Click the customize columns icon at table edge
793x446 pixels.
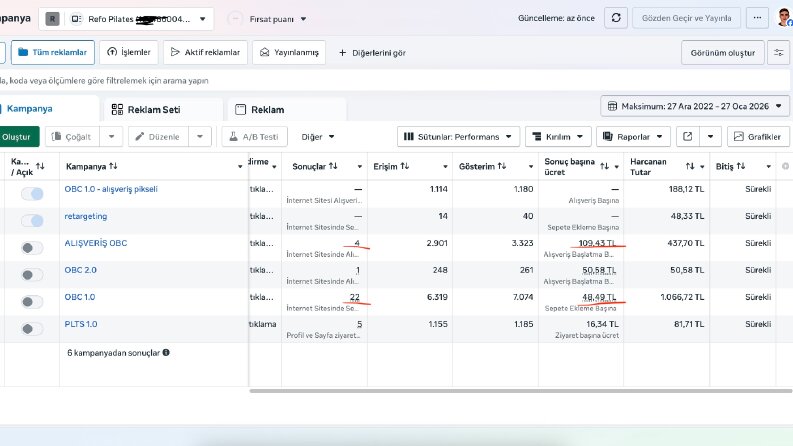point(785,166)
